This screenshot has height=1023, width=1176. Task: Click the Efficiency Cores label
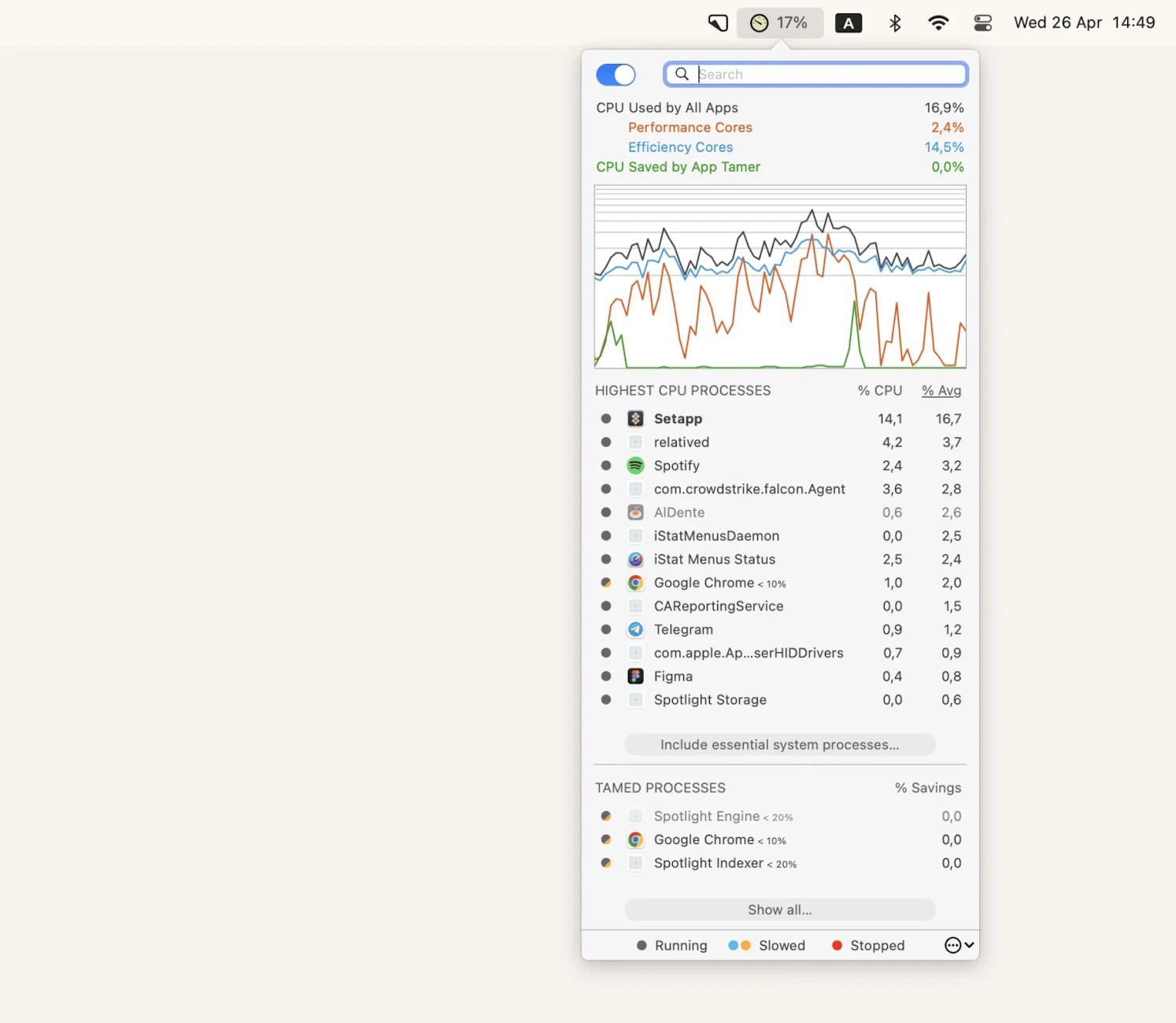pyautogui.click(x=680, y=147)
